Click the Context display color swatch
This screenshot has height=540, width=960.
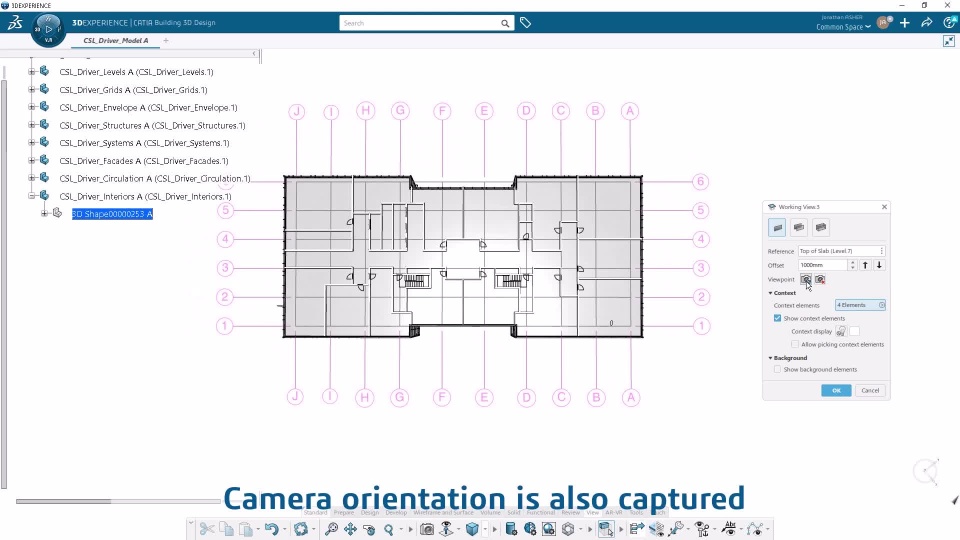(x=855, y=331)
